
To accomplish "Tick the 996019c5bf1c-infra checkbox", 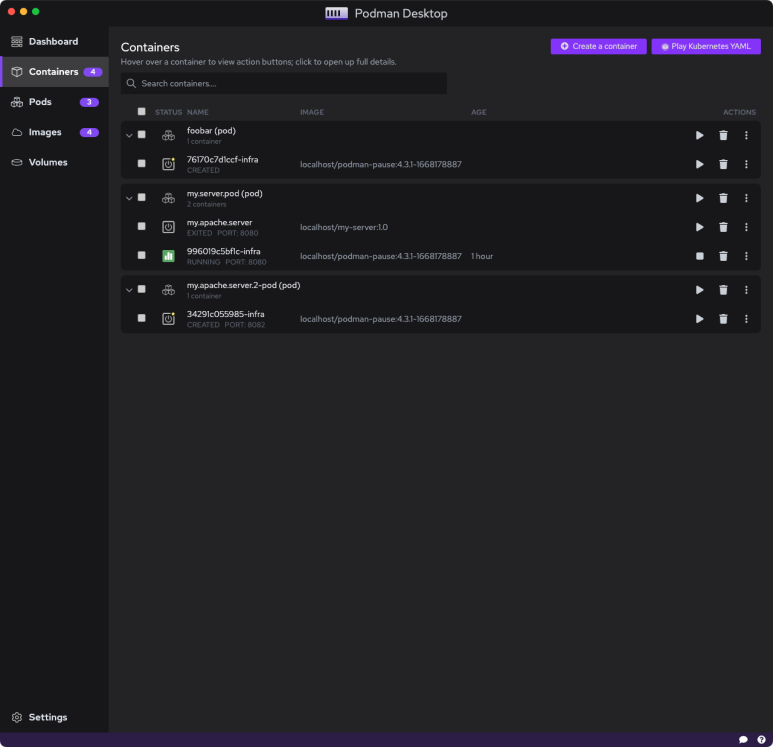I will [x=141, y=255].
